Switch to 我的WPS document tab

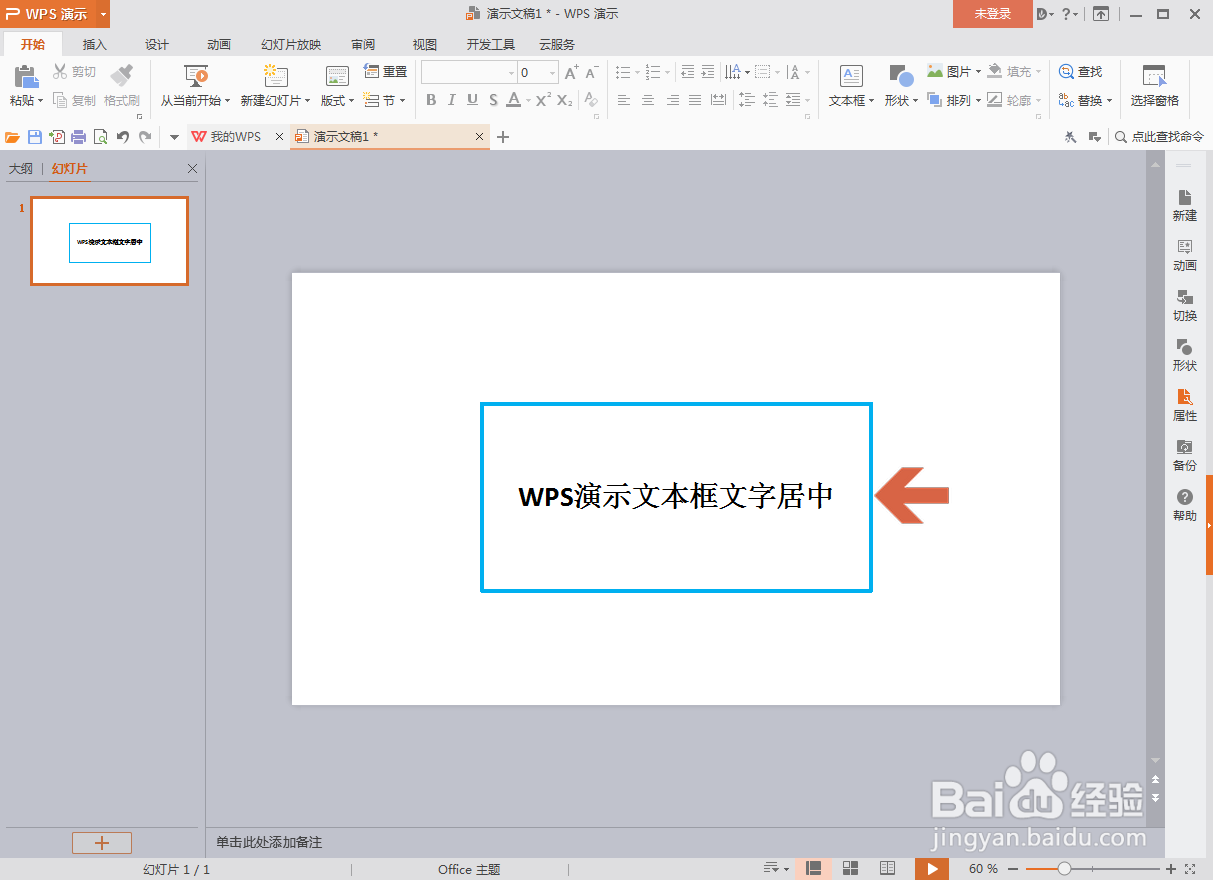236,137
